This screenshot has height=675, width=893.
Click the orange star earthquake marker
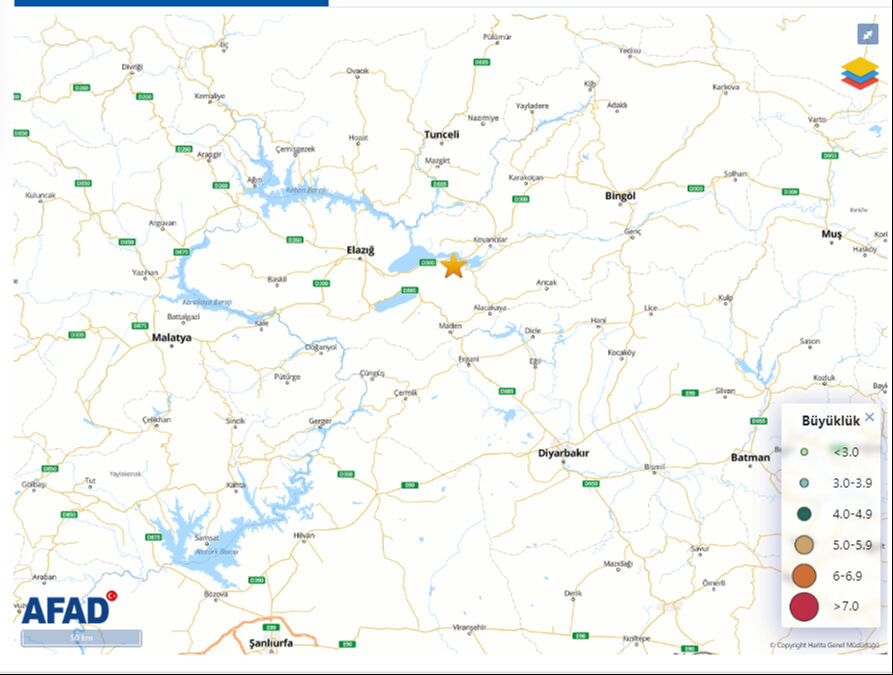454,266
